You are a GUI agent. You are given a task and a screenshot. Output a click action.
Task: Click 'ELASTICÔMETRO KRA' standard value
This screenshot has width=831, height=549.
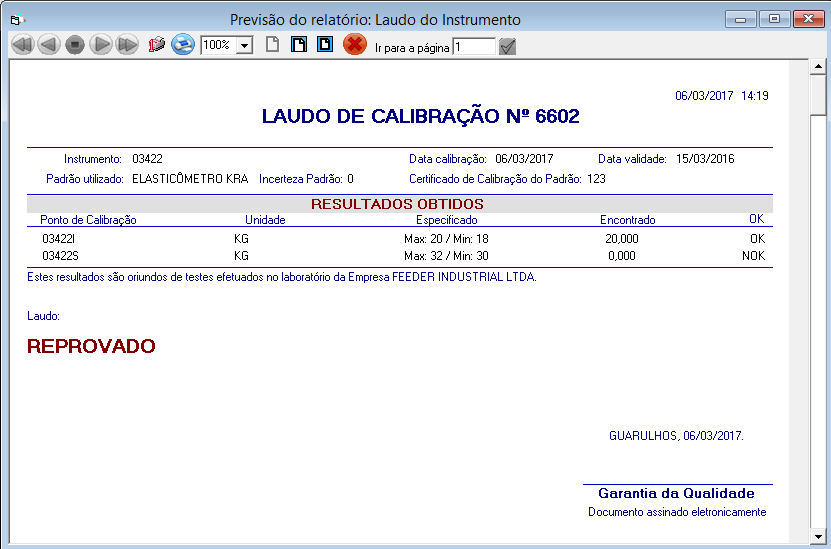[x=190, y=179]
